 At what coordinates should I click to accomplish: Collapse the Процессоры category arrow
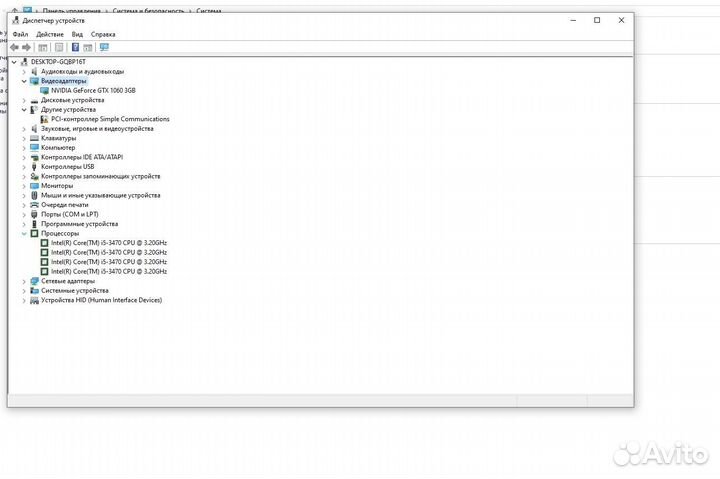24,233
